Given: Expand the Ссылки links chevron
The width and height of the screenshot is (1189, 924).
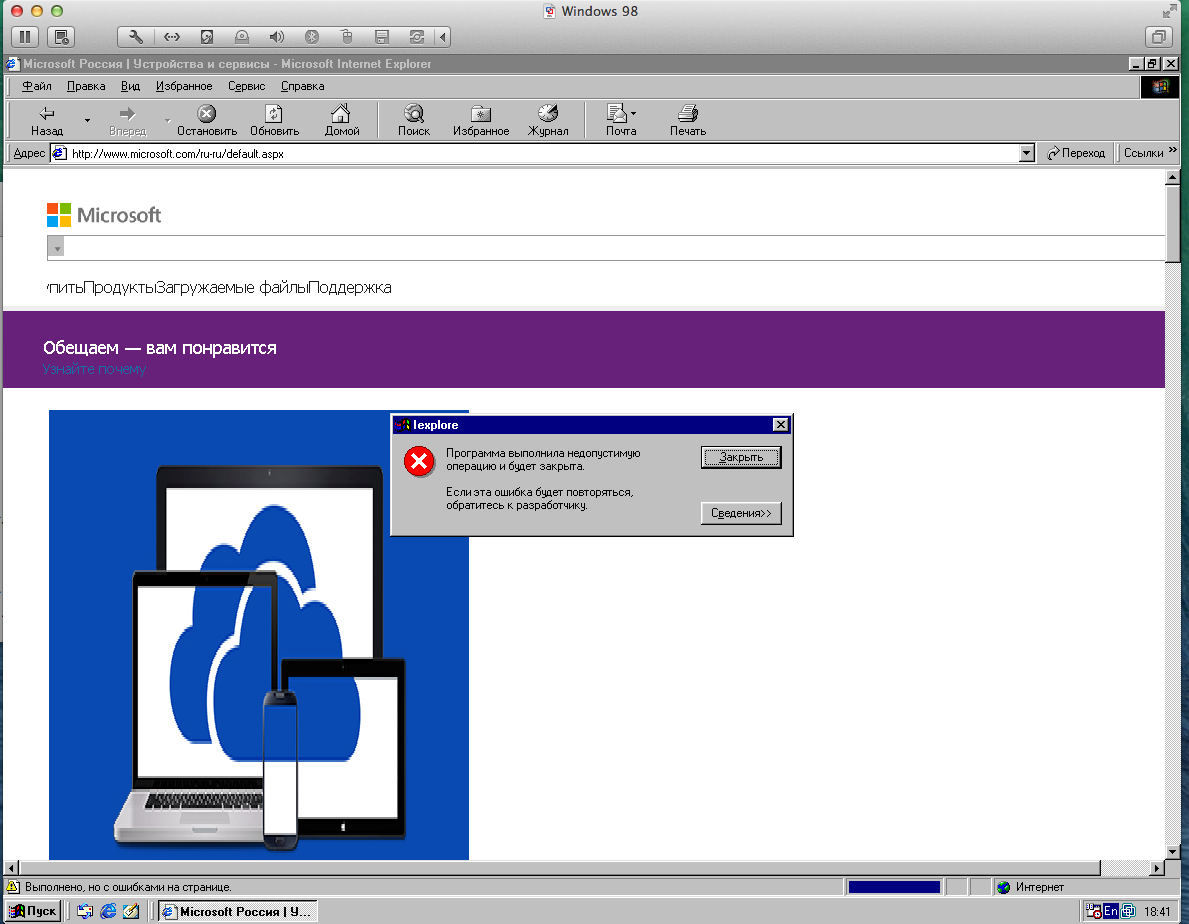Looking at the screenshot, I should 1172,150.
